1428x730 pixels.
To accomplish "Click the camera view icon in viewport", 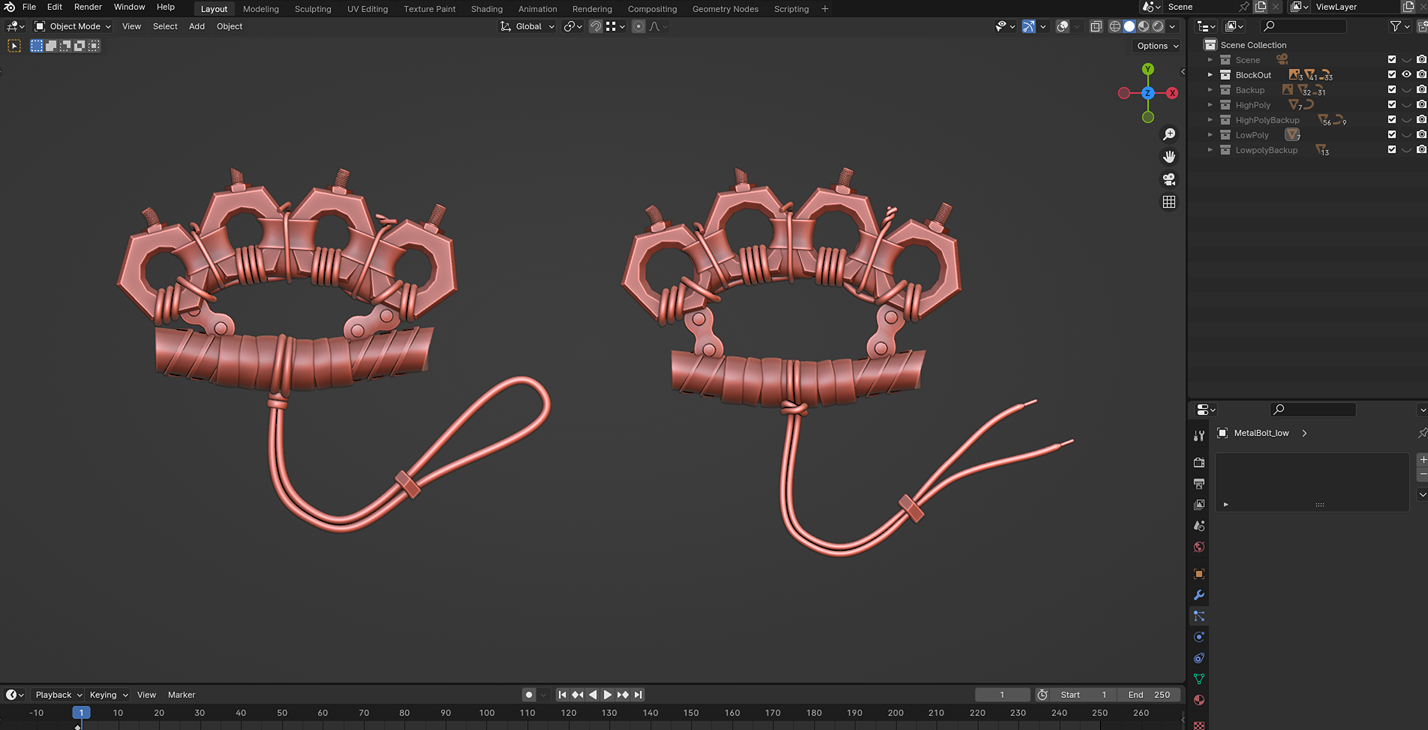I will 1168,180.
